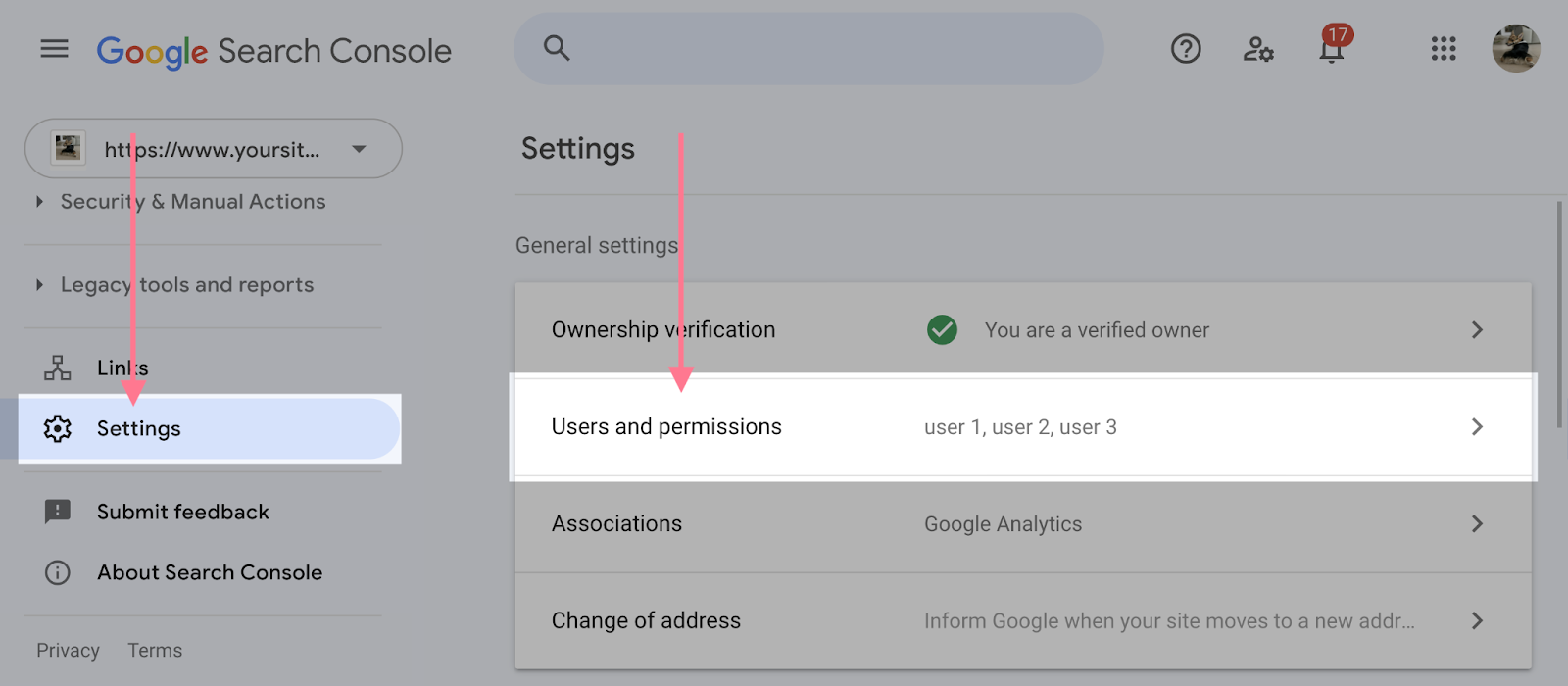Check notifications via the bell icon

pyautogui.click(x=1331, y=51)
